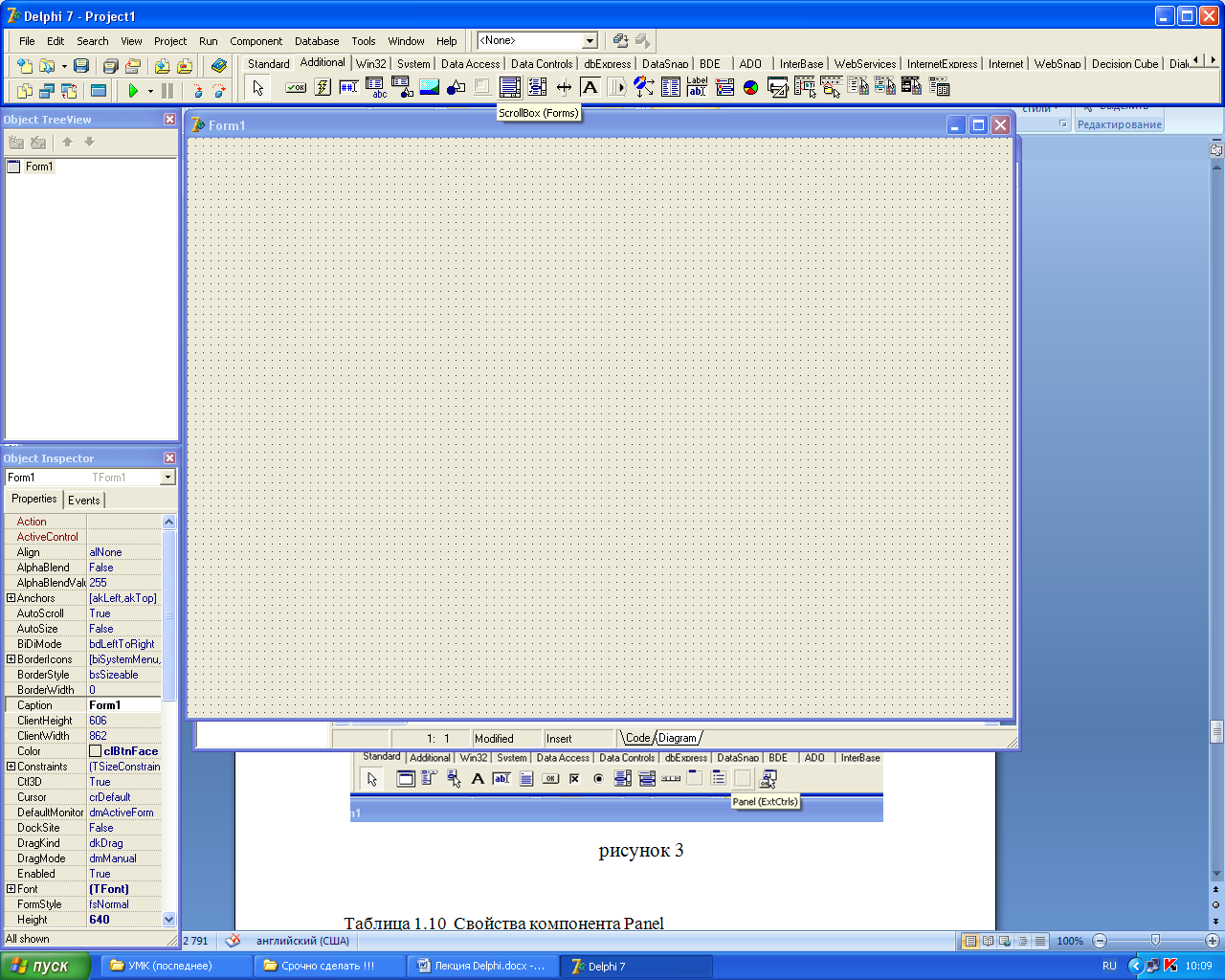The width and height of the screenshot is (1225, 980).
Task: Open the Срочно сделать !!! taskbar item
Action: click(x=329, y=966)
